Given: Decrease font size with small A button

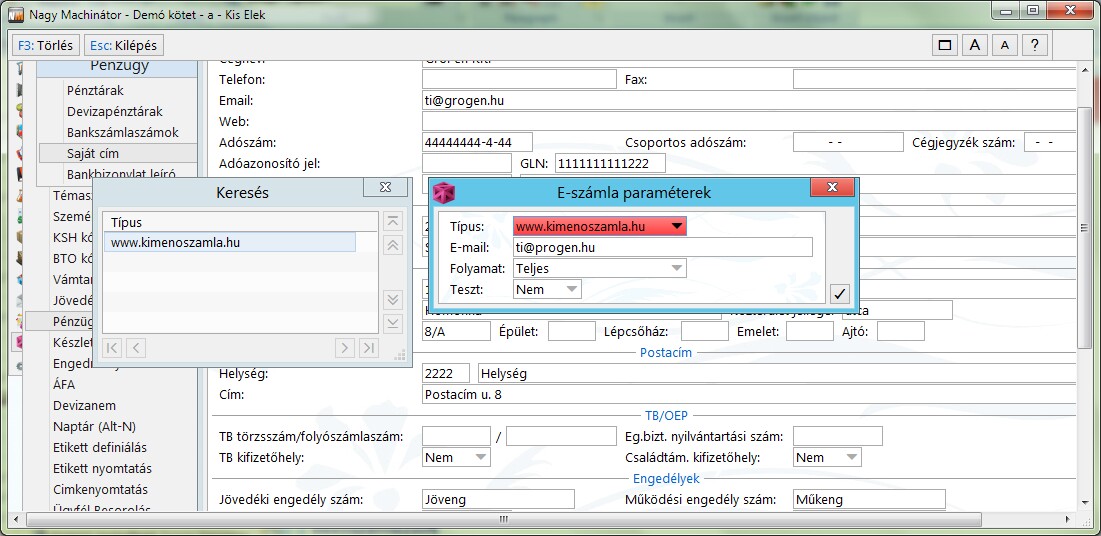Looking at the screenshot, I should point(1005,45).
